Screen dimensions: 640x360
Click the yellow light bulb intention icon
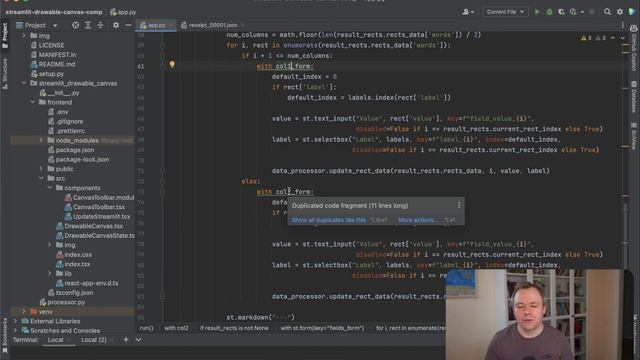pyautogui.click(x=172, y=64)
